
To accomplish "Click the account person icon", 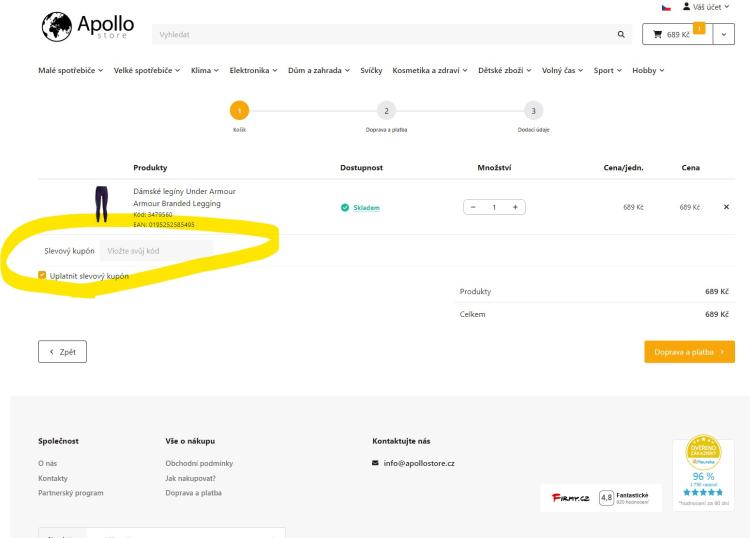I will click(686, 6).
